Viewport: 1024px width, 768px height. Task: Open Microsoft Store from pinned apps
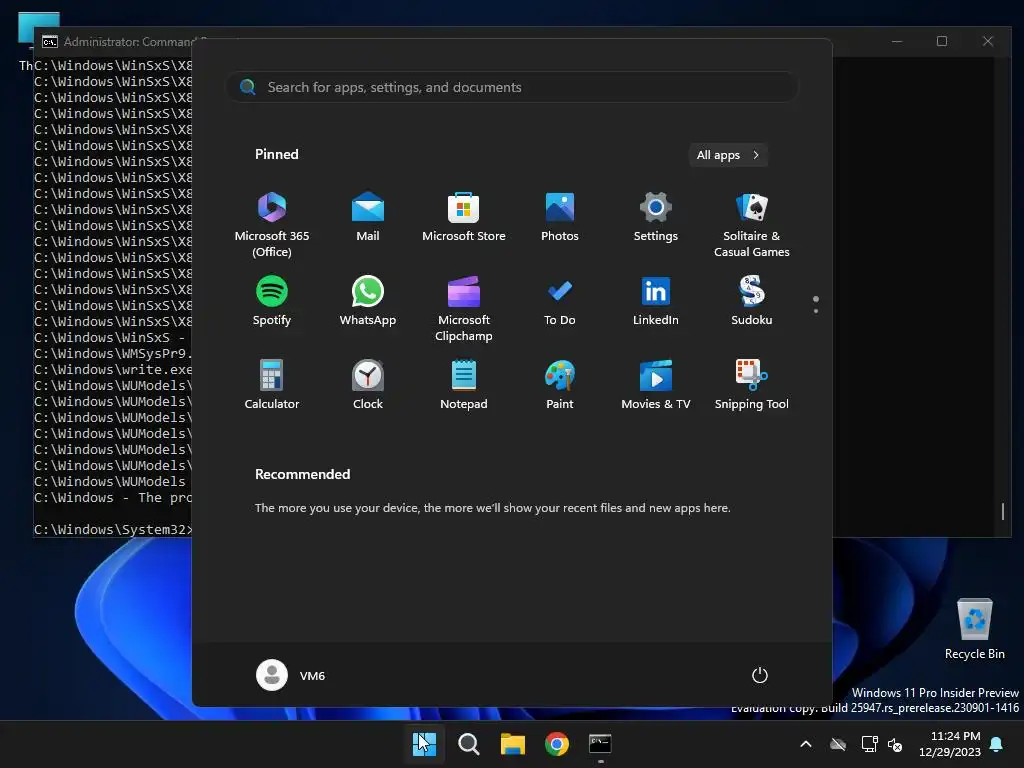coord(464,217)
